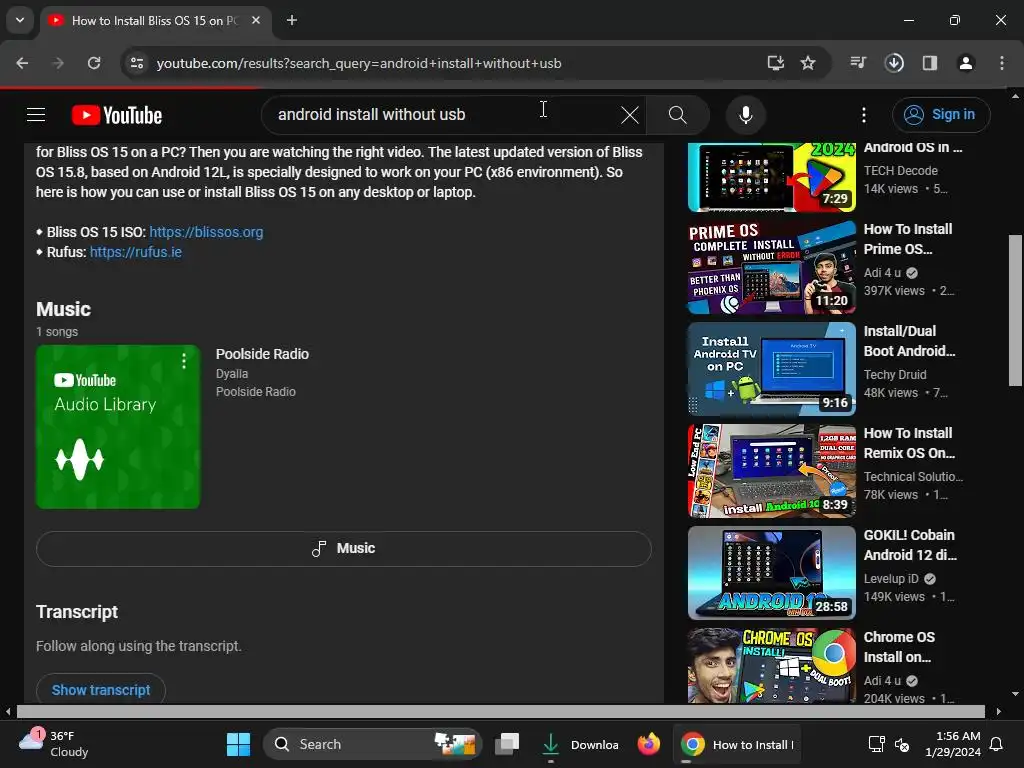Open the taskbar clock showing 1:56 AM

pos(953,744)
